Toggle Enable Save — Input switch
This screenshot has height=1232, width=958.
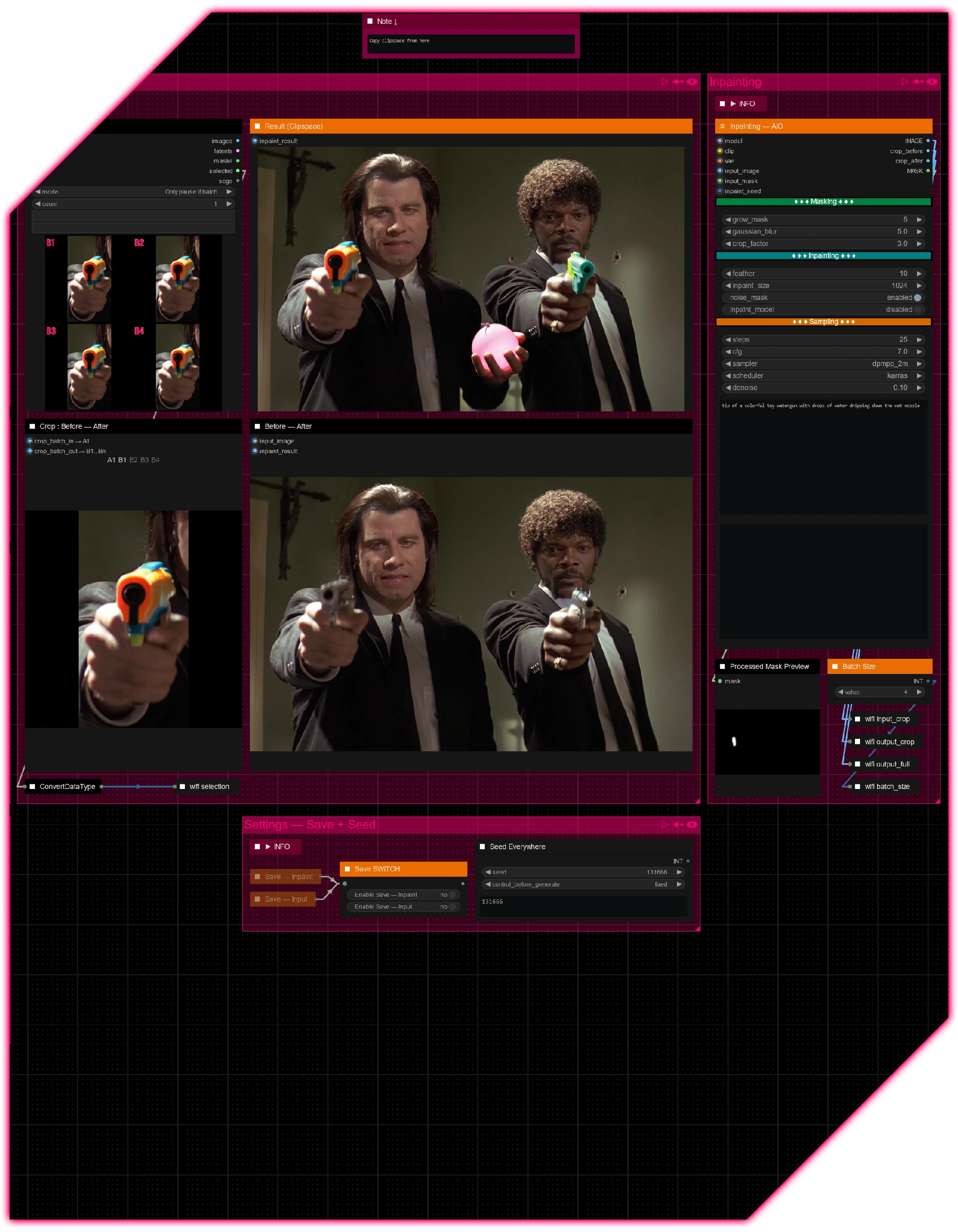coord(452,906)
